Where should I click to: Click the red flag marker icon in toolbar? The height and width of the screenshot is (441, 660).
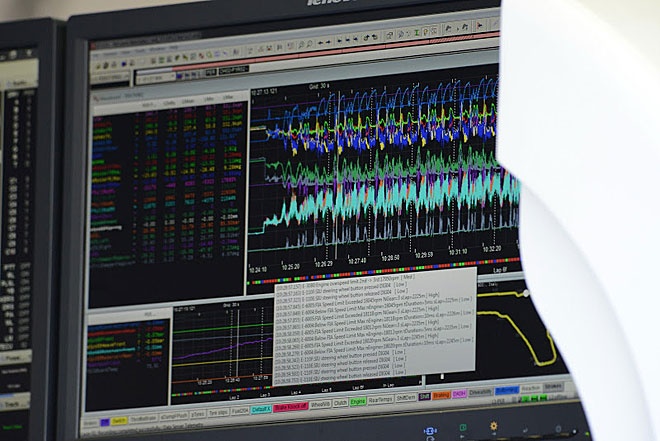pyautogui.click(x=480, y=26)
